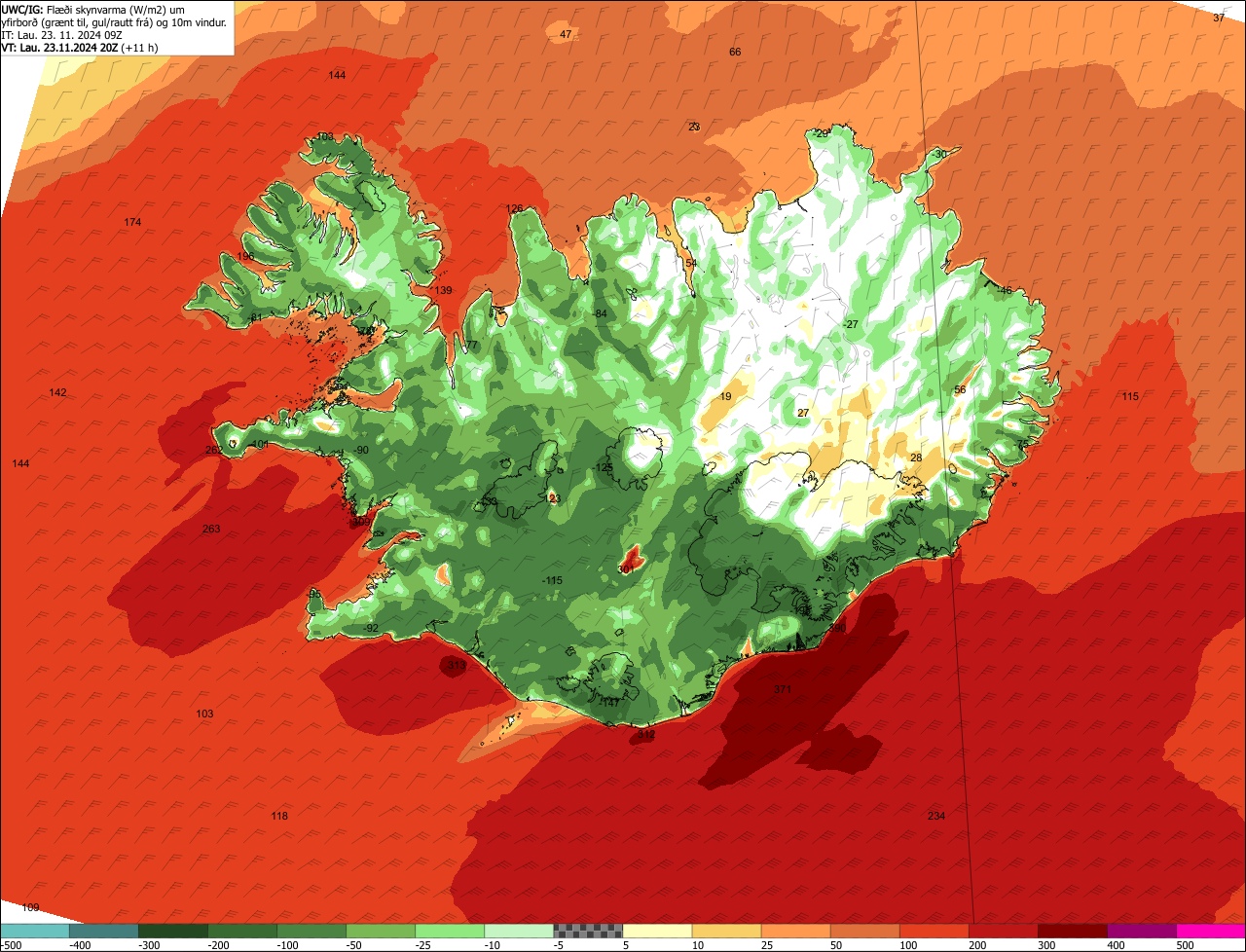This screenshot has height=952, width=1246.
Task: Click the 115 value east of Iceland
Action: point(1129,397)
